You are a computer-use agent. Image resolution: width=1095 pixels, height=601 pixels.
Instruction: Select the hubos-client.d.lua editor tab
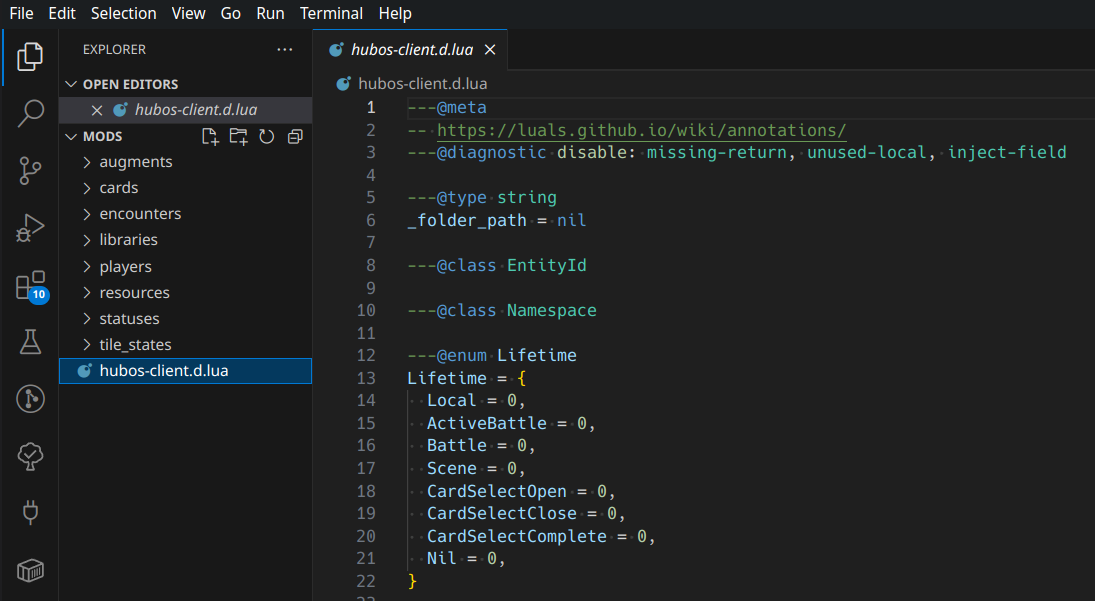[x=411, y=50]
